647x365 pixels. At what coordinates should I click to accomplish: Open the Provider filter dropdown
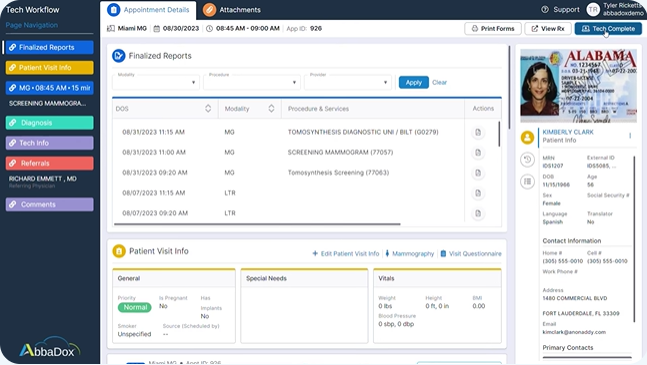(x=348, y=82)
